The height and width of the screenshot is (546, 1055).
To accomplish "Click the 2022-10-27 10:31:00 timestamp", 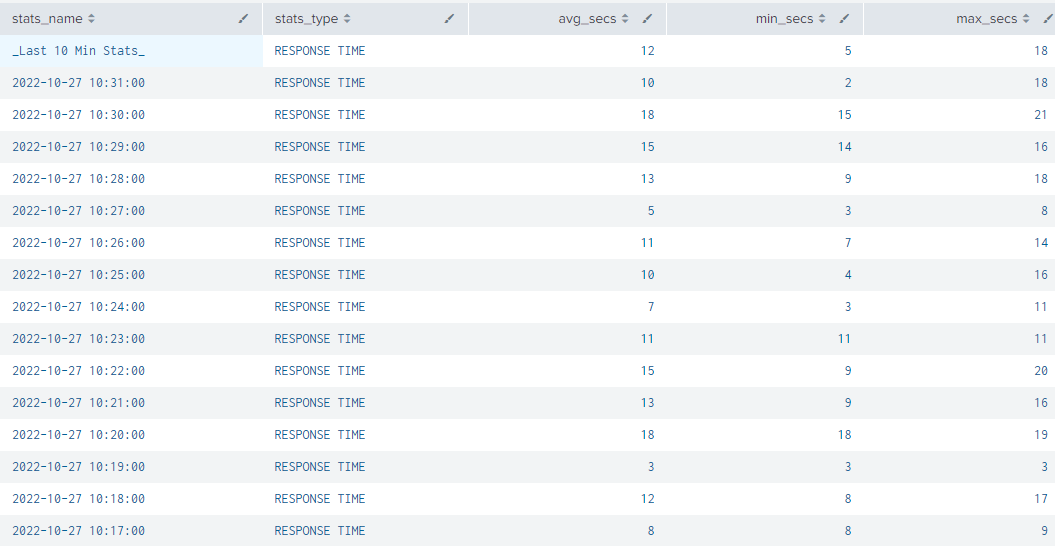I will (x=78, y=83).
